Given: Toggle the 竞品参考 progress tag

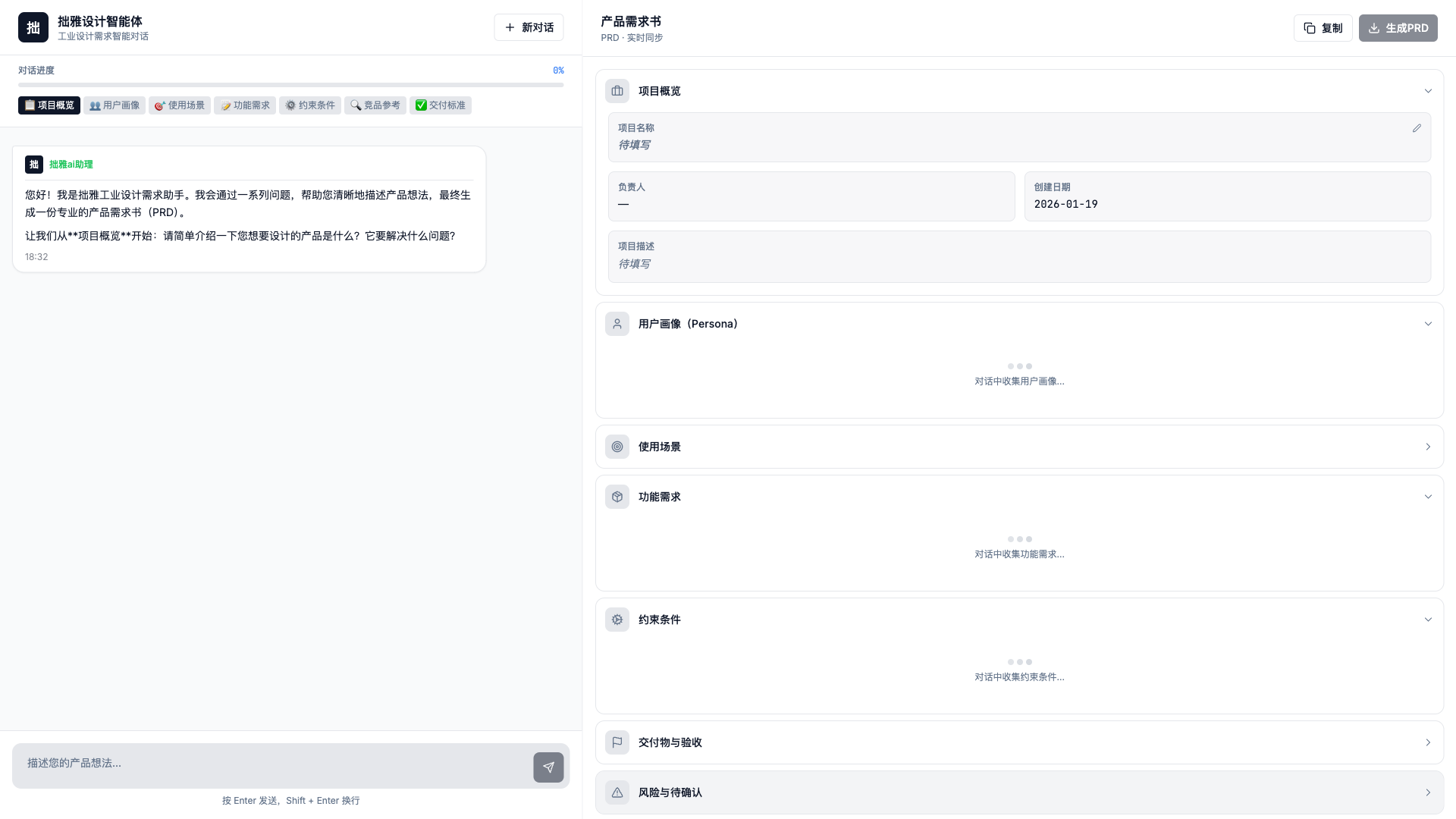Looking at the screenshot, I should coord(375,105).
